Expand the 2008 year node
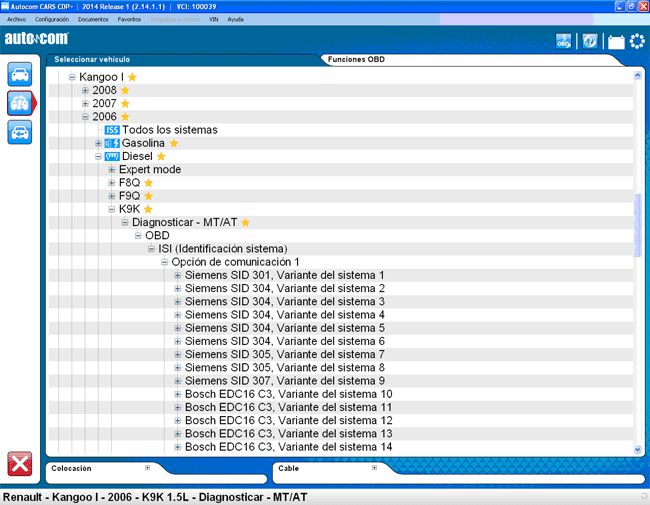Viewport: 650px width, 505px height. [85, 90]
